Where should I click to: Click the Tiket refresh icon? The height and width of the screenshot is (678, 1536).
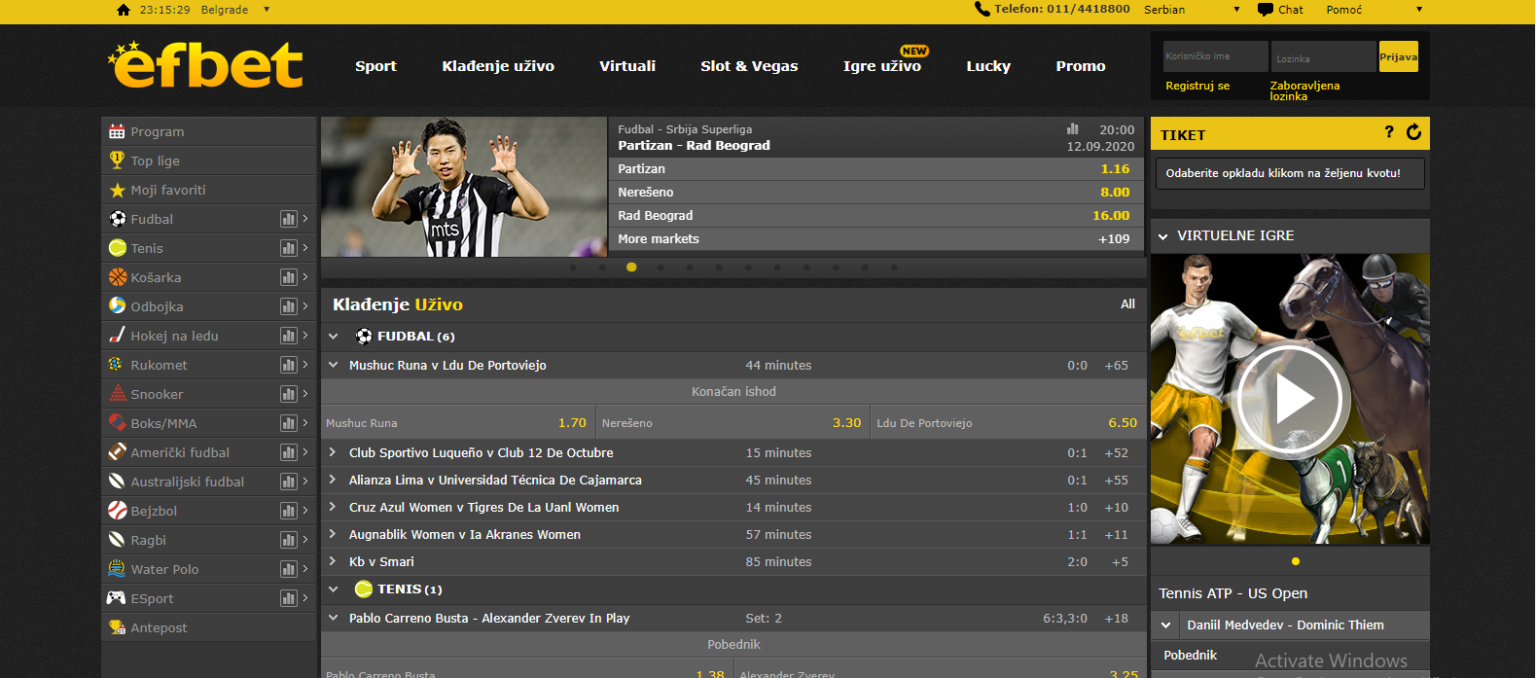pos(1413,132)
